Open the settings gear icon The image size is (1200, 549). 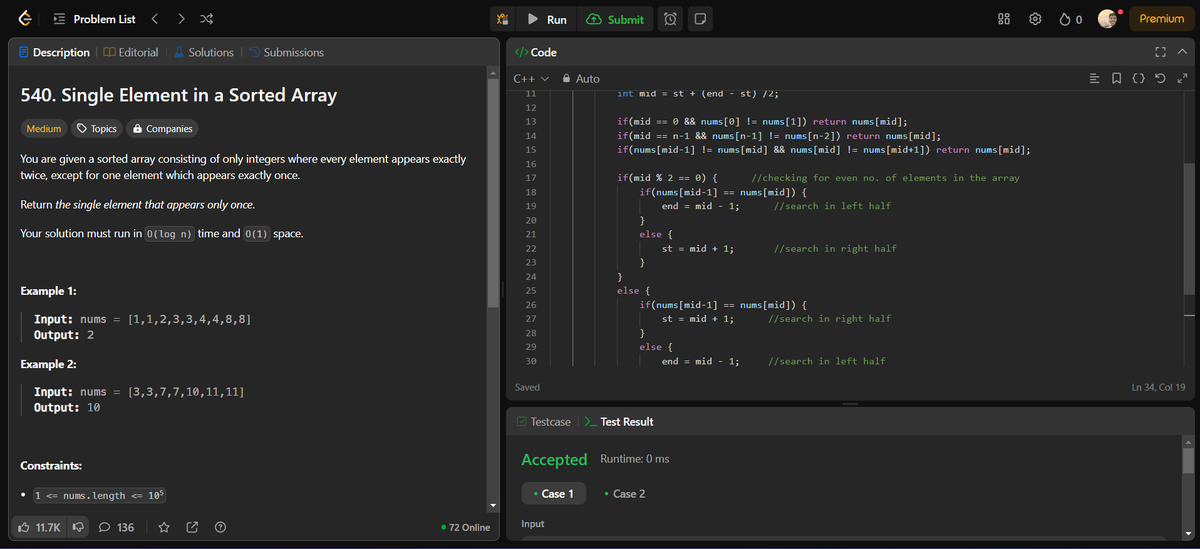pos(1036,19)
